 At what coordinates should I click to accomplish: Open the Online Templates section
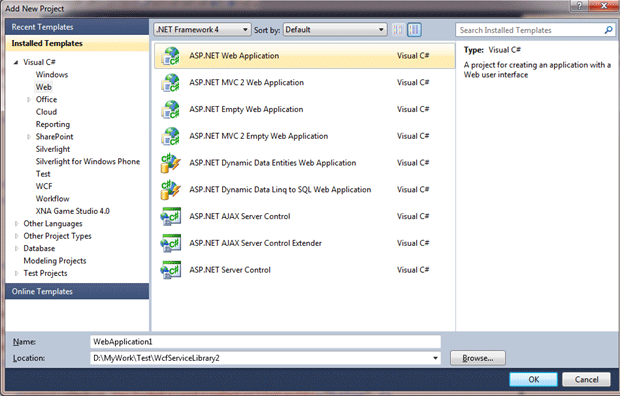(77, 291)
